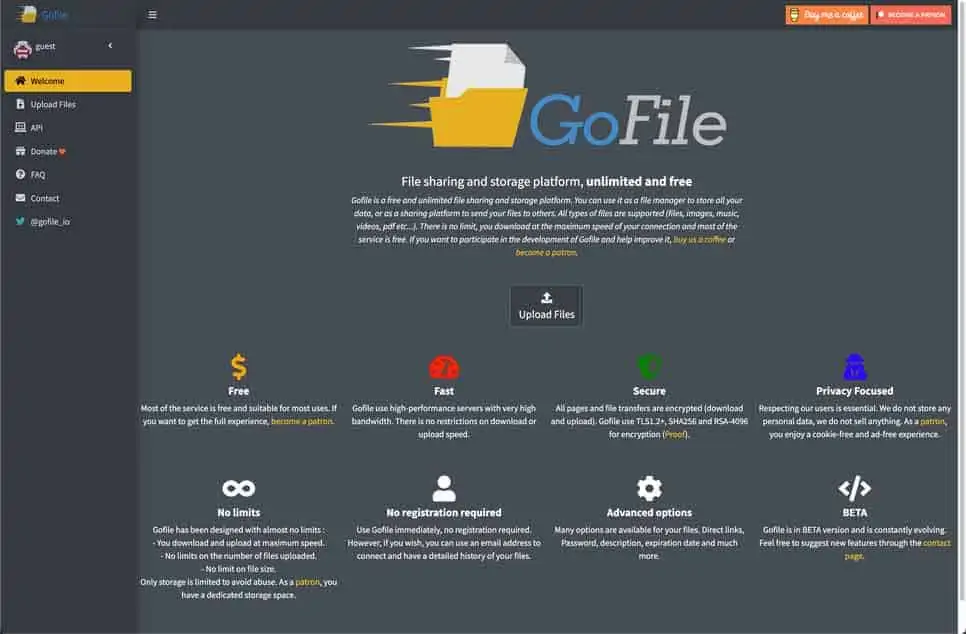Click the gear Advanced options icon
The width and height of the screenshot is (966, 634).
coord(649,489)
